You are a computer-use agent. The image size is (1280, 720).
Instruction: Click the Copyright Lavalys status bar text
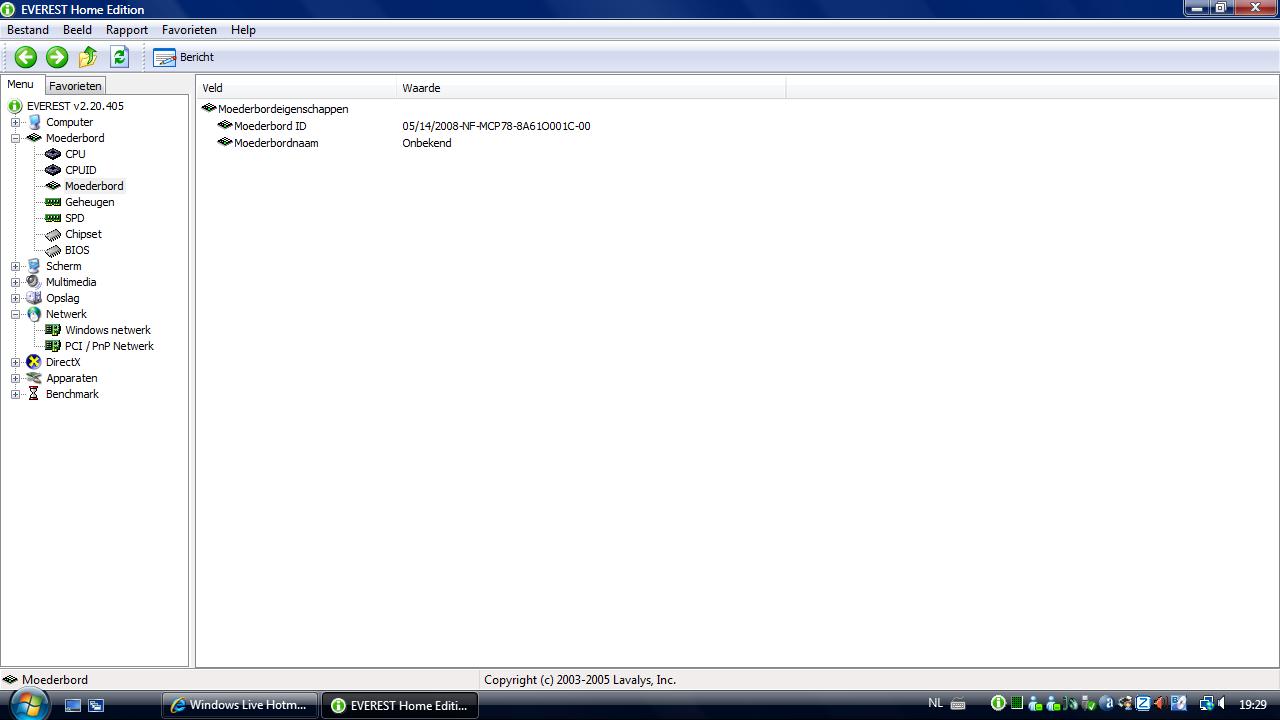point(580,680)
